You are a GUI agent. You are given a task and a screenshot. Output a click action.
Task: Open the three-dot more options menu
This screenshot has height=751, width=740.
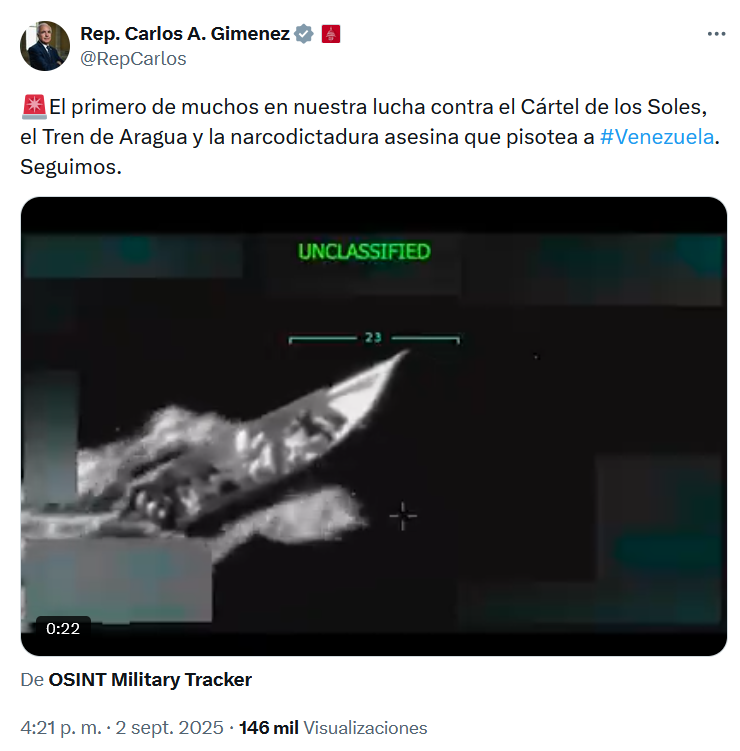(x=716, y=34)
